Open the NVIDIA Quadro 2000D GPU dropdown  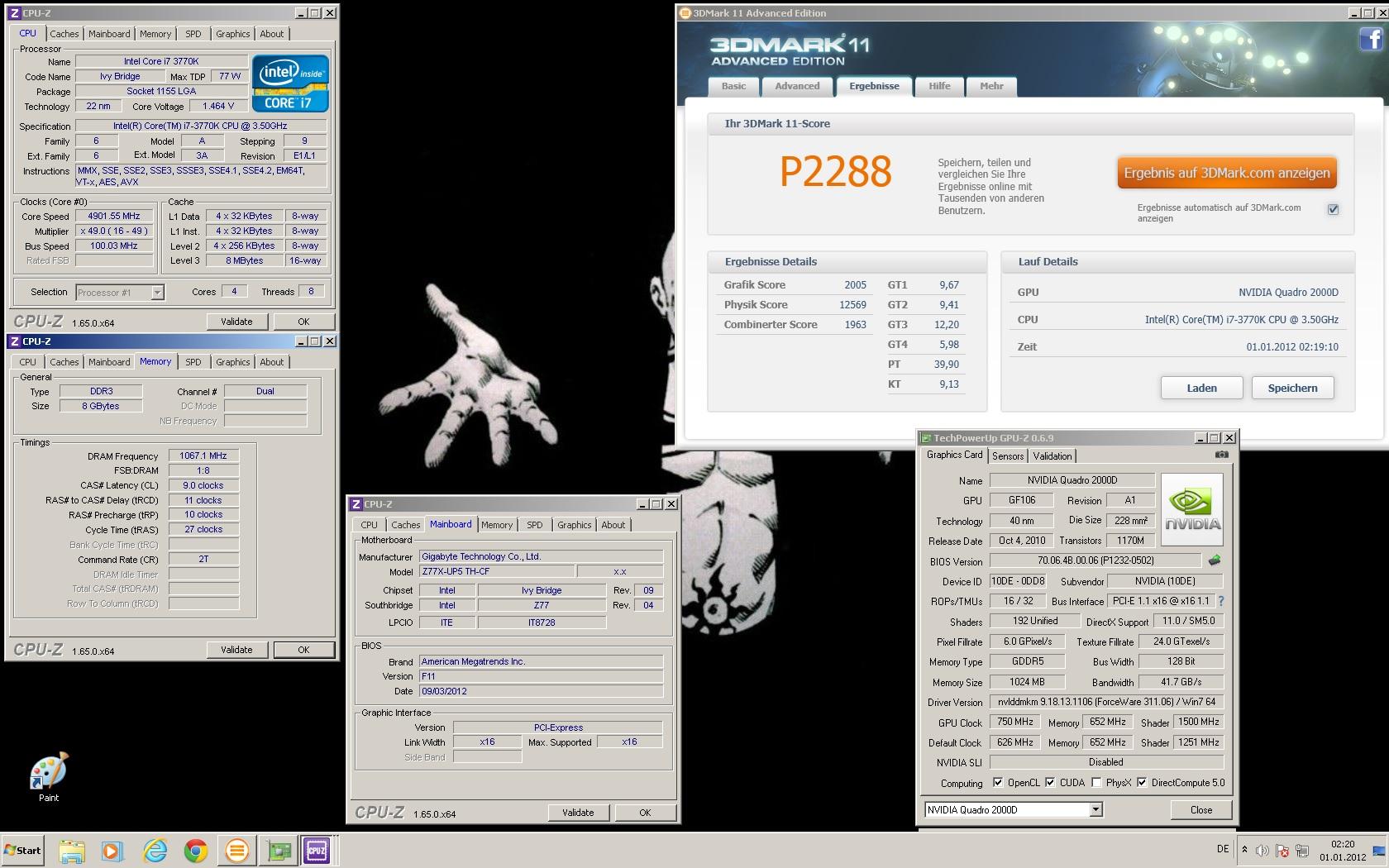[x=1095, y=810]
